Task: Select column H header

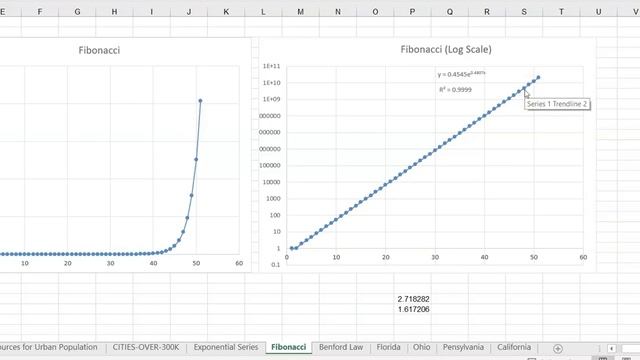Action: coord(114,12)
